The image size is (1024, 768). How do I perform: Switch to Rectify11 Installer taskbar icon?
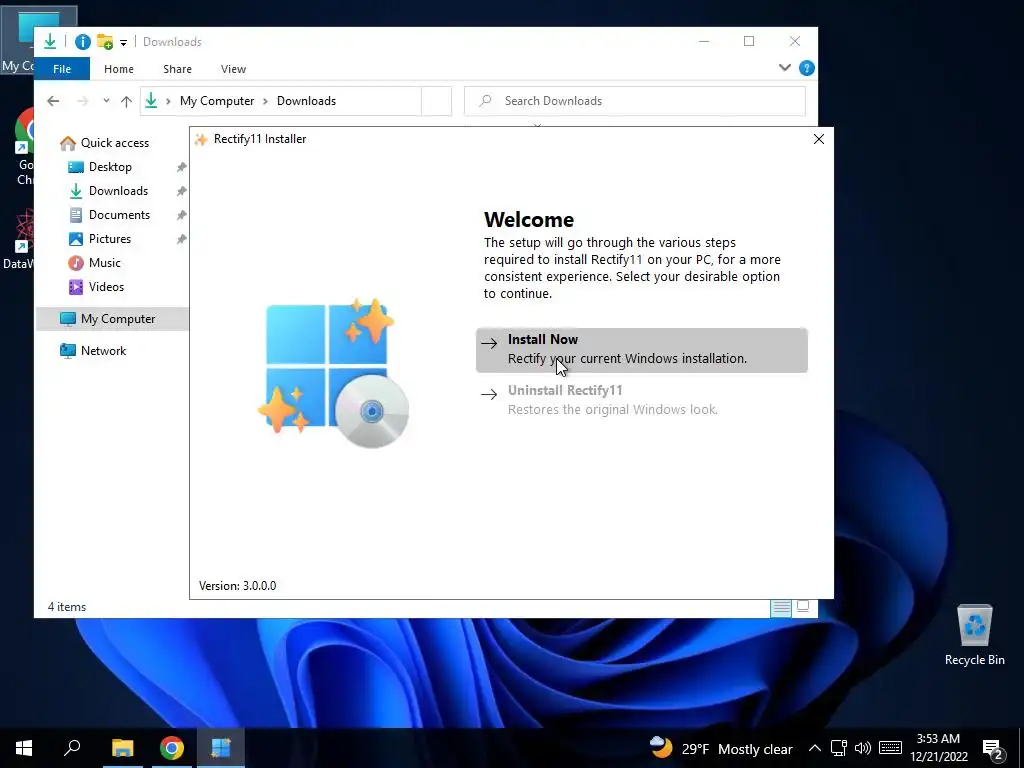coord(221,748)
